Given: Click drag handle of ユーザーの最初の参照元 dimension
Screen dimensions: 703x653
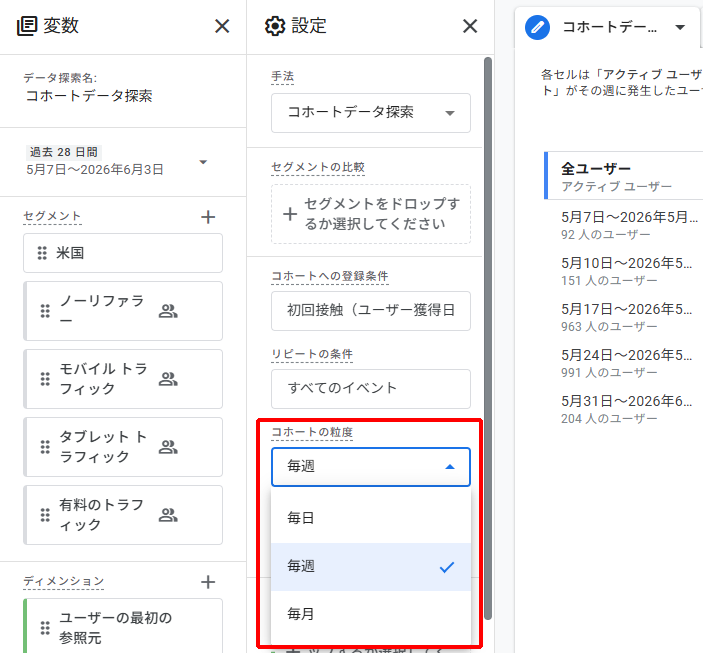Looking at the screenshot, I should point(45,628).
